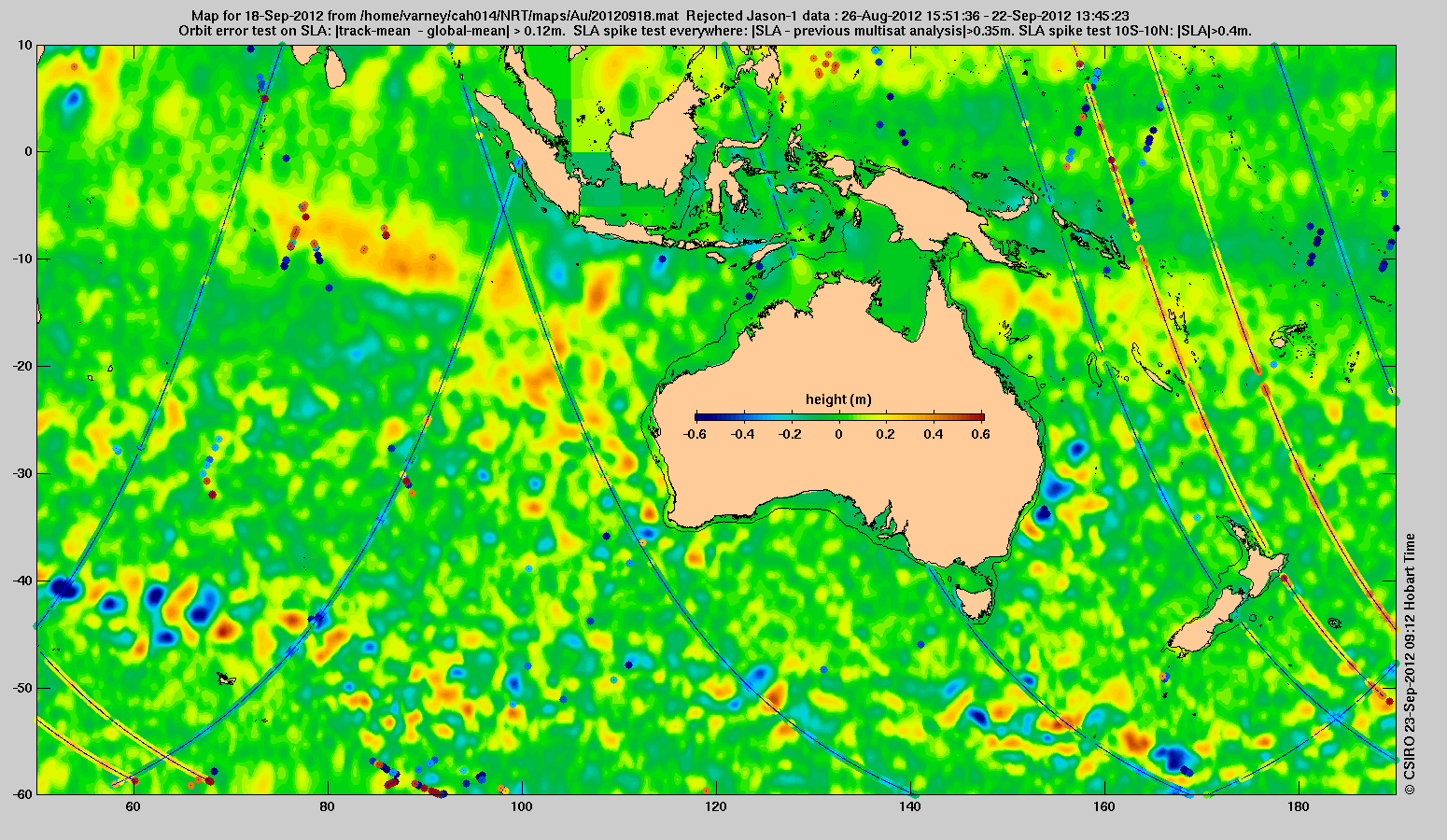Click the -0.4 colorbar tick label
This screenshot has height=840, width=1447.
(743, 434)
